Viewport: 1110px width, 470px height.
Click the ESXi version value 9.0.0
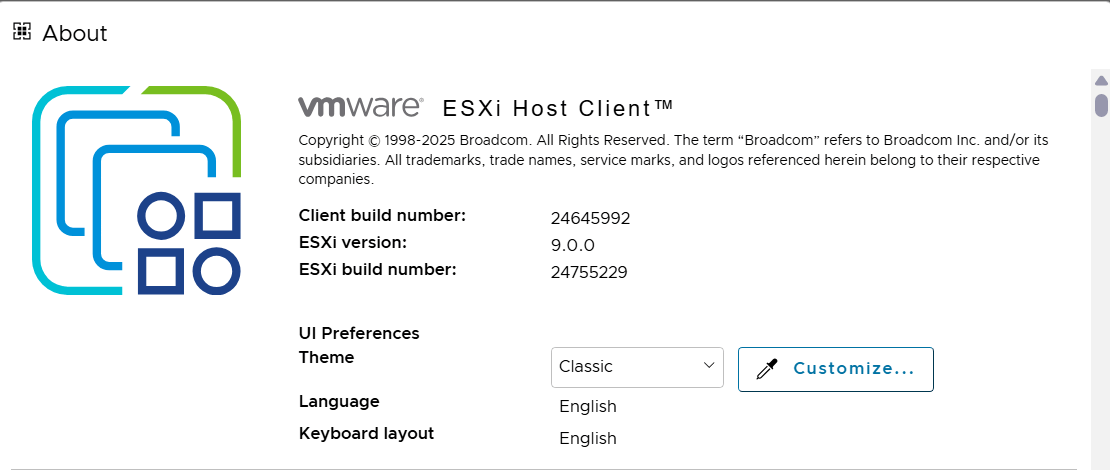[x=573, y=245]
